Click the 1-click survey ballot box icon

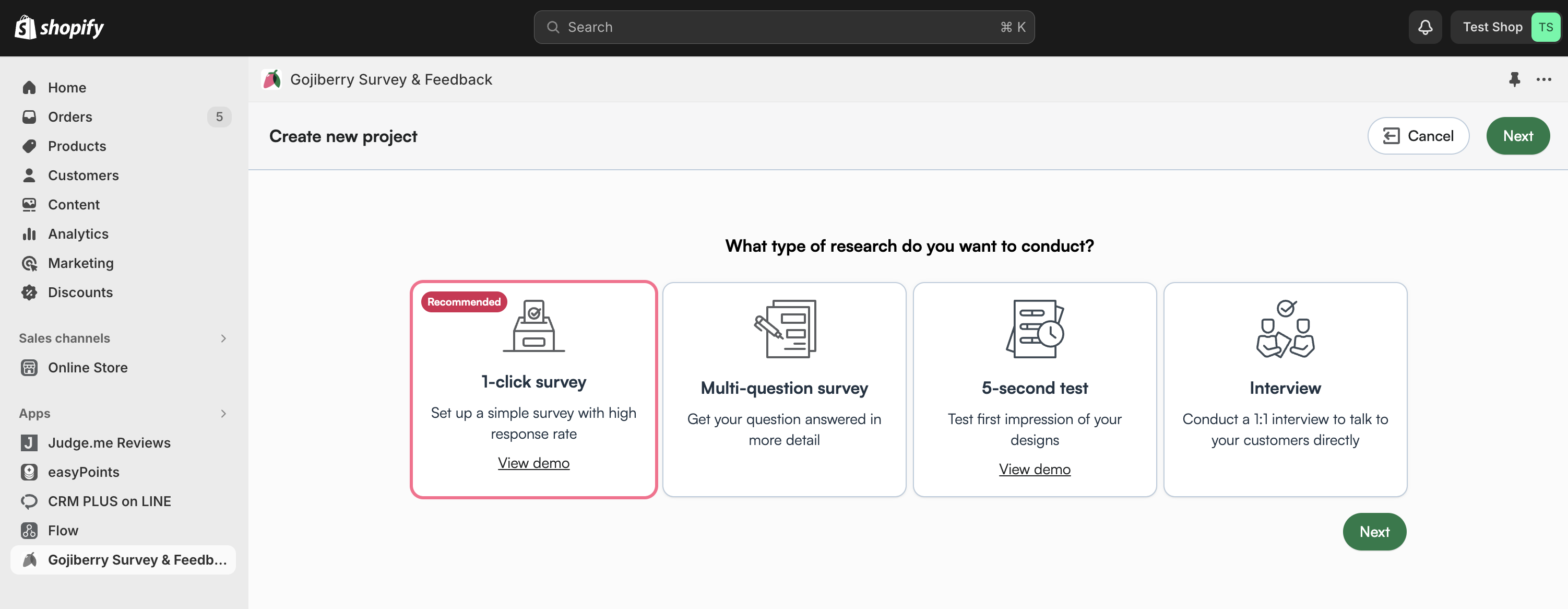[x=534, y=326]
